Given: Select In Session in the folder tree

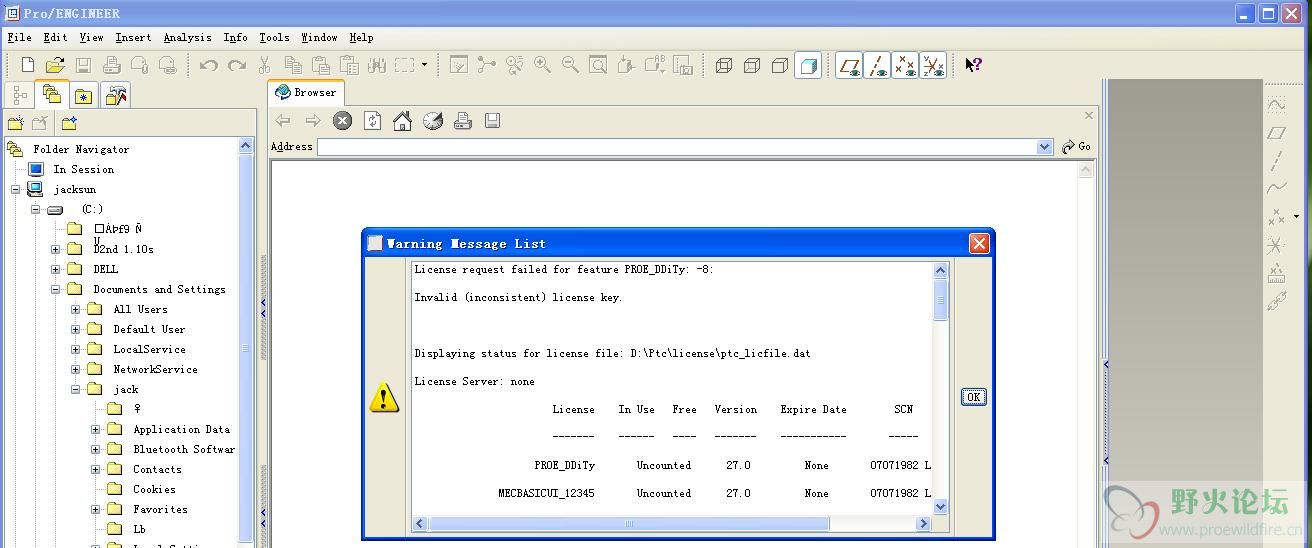Looking at the screenshot, I should tap(83, 169).
